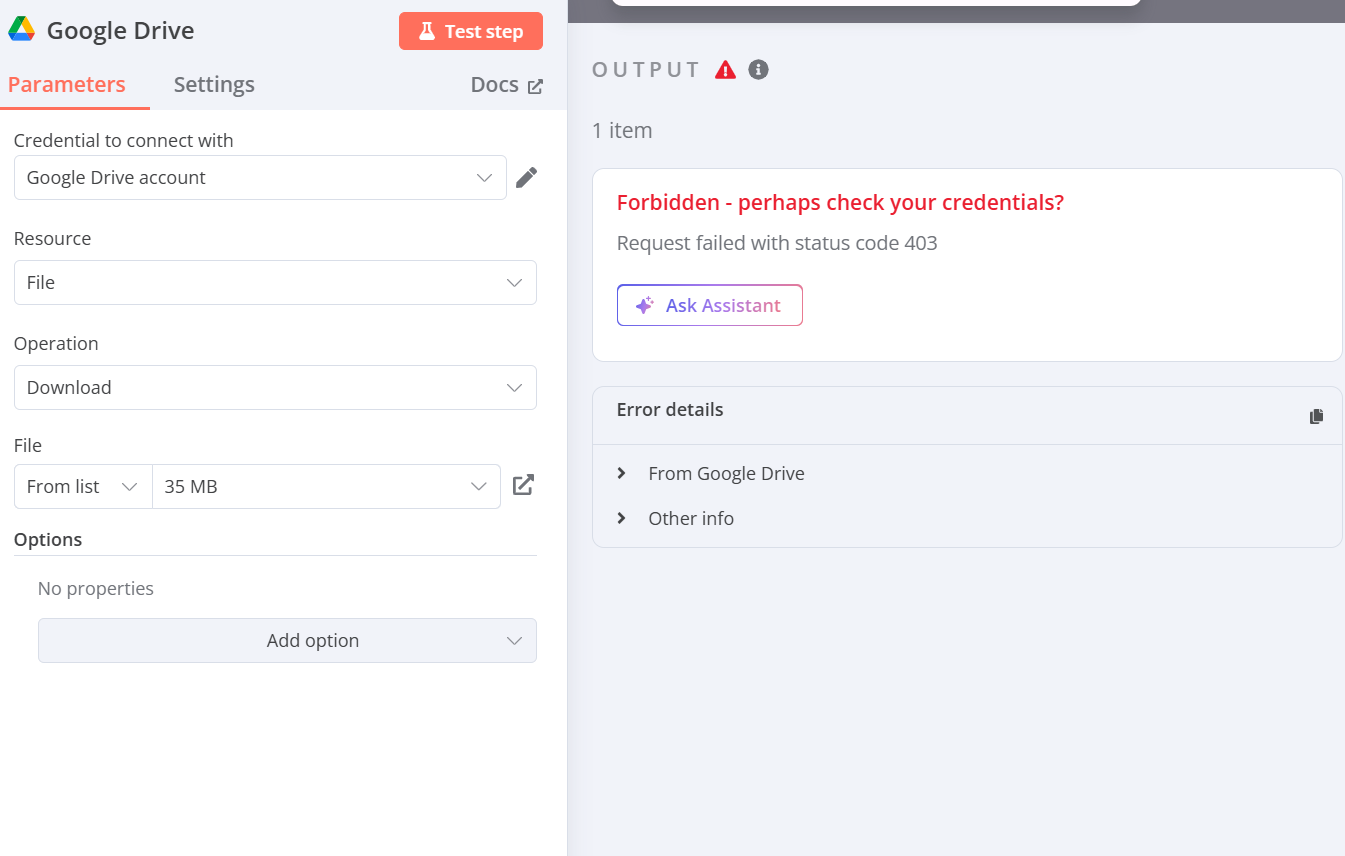Click the Operation field label
The height and width of the screenshot is (856, 1345).
click(x=56, y=343)
